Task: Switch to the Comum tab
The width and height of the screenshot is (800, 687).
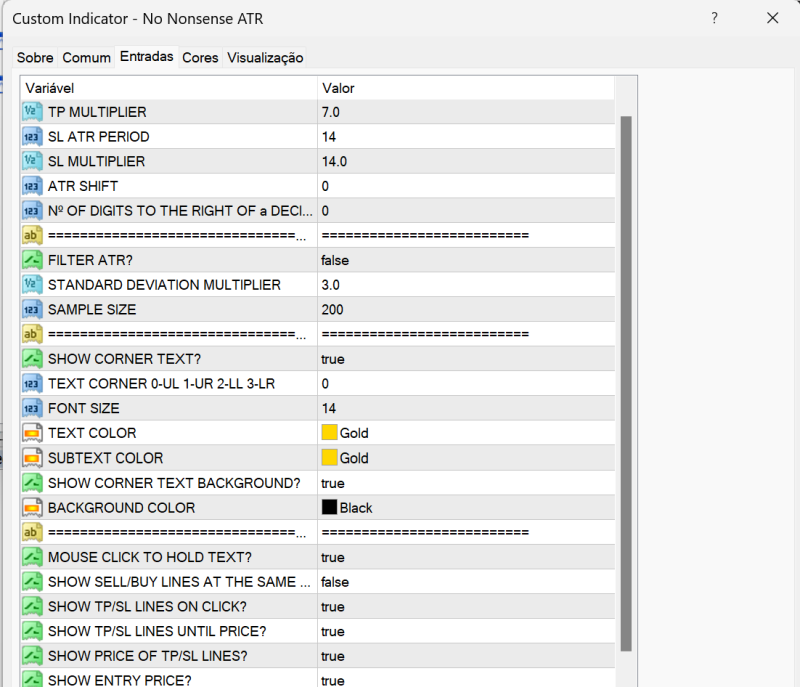Action: (x=86, y=58)
